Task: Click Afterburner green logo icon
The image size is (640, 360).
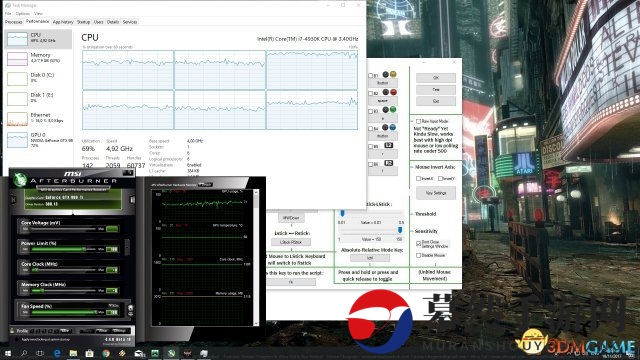Action: click(20, 180)
